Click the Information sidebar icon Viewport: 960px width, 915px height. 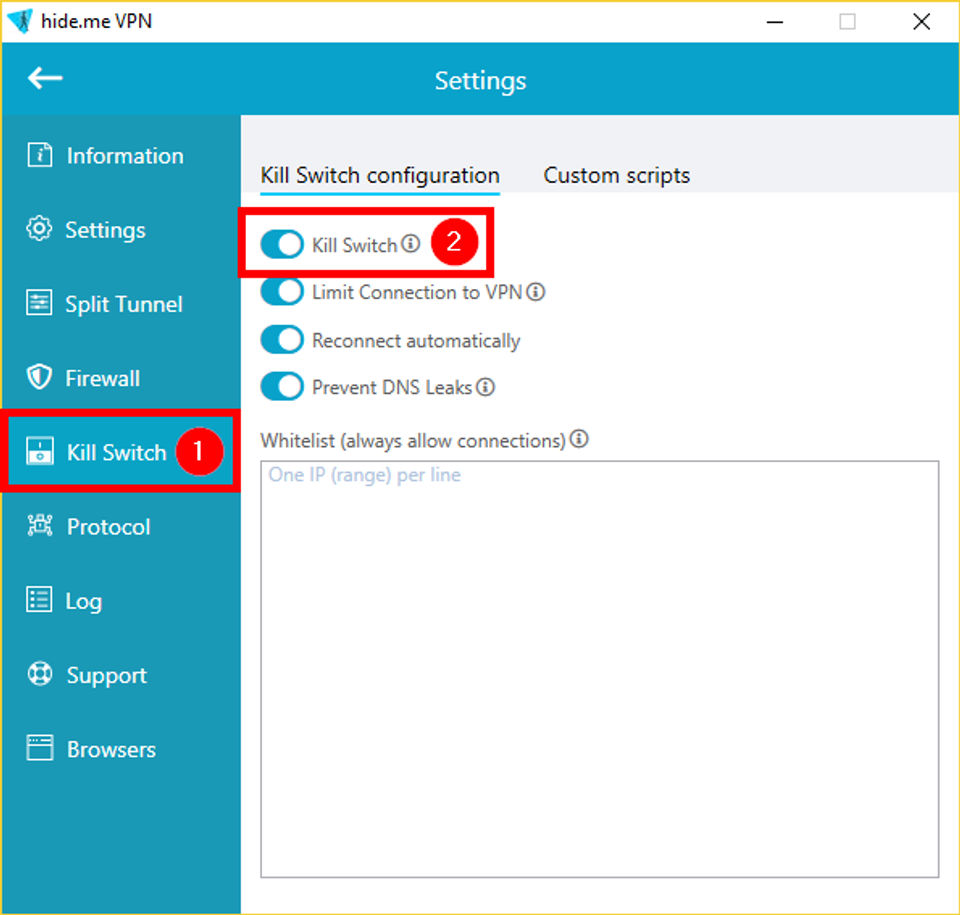(40, 154)
